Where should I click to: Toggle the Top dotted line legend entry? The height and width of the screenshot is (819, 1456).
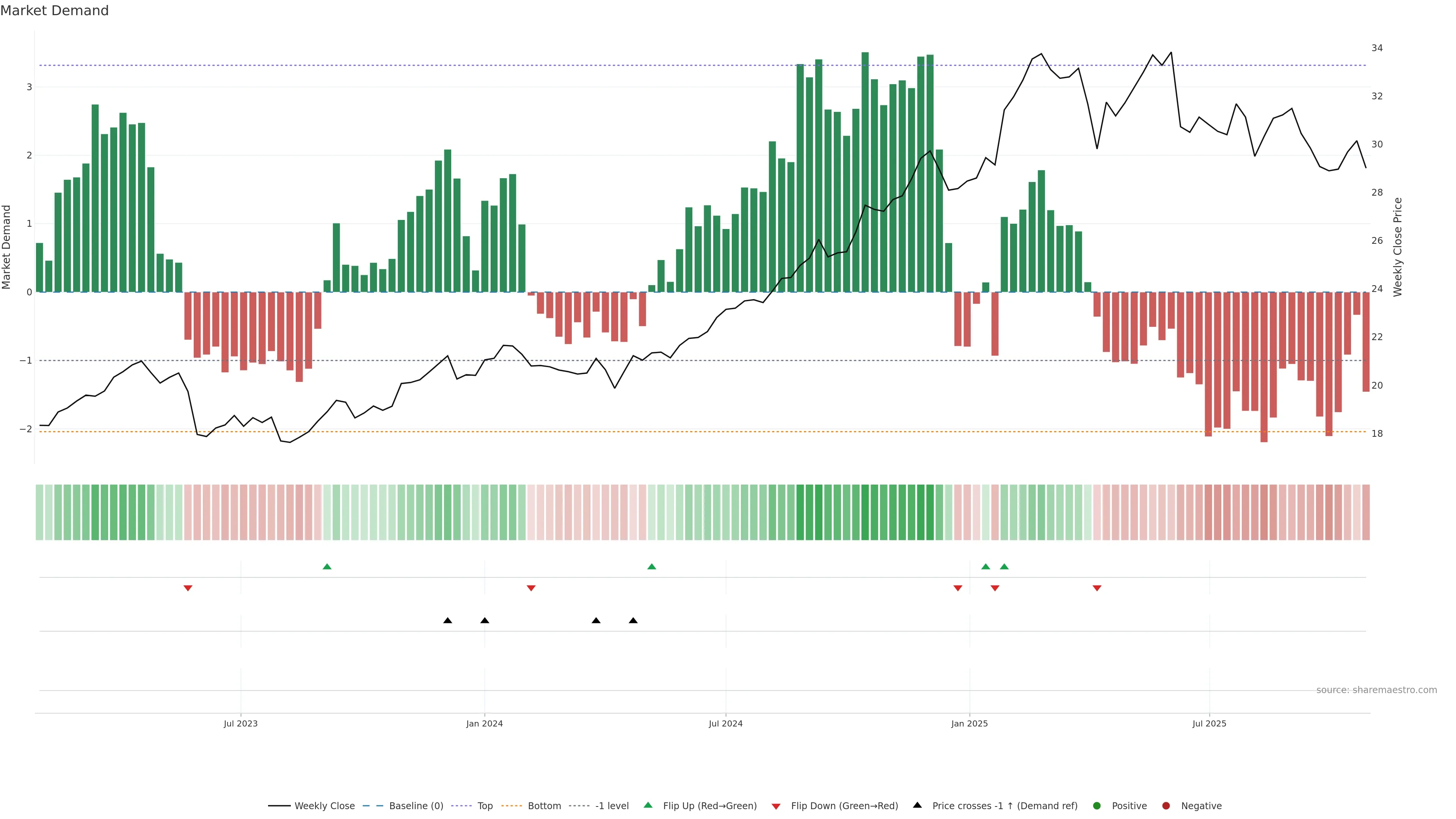pos(485,805)
